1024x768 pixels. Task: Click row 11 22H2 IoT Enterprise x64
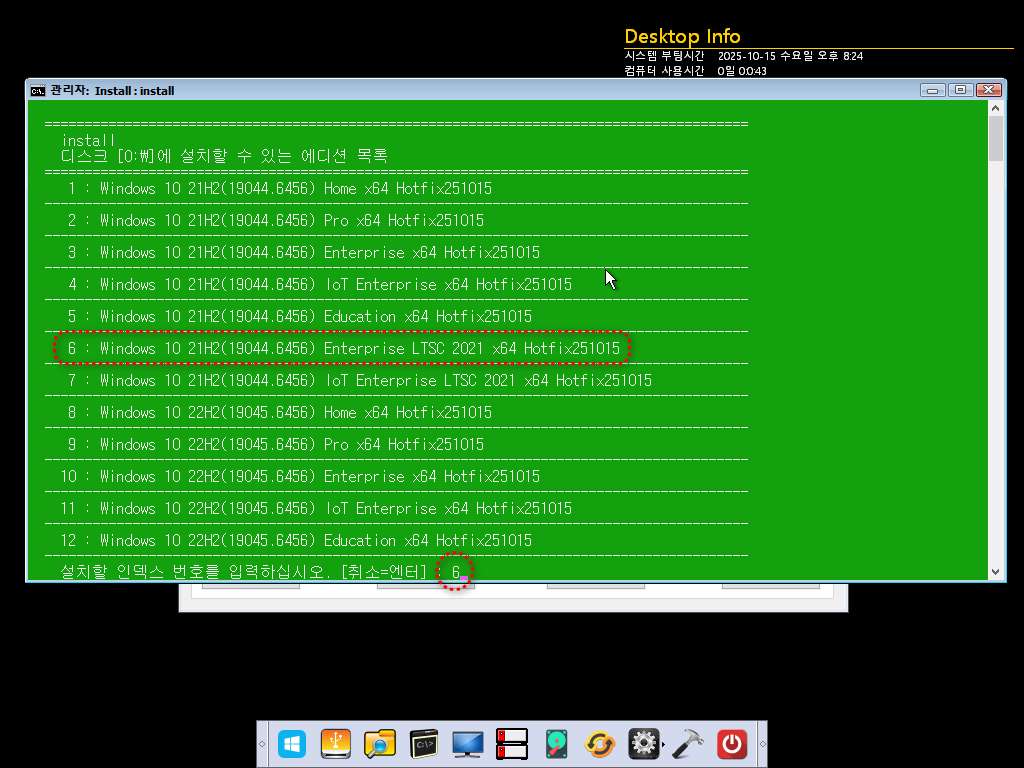(x=316, y=509)
